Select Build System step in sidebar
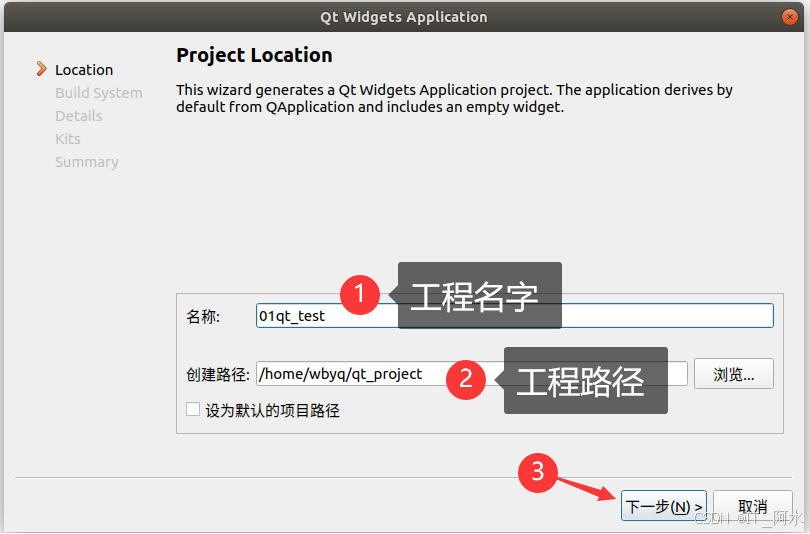810x534 pixels. (x=98, y=93)
